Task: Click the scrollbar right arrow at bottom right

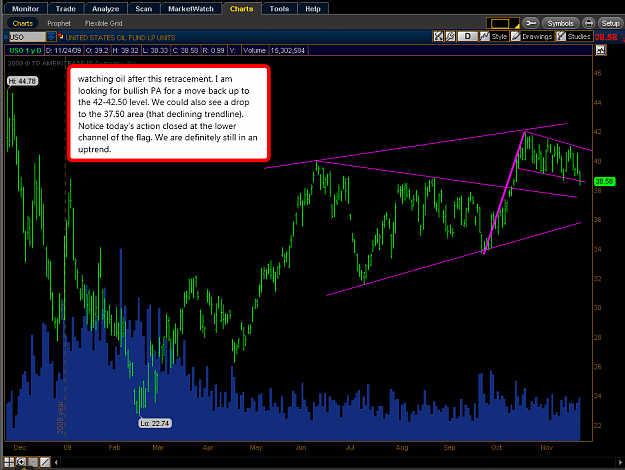Action: pos(620,462)
